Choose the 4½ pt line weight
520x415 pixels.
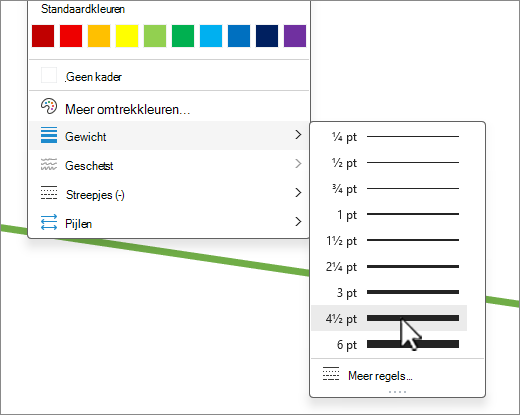(x=389, y=318)
